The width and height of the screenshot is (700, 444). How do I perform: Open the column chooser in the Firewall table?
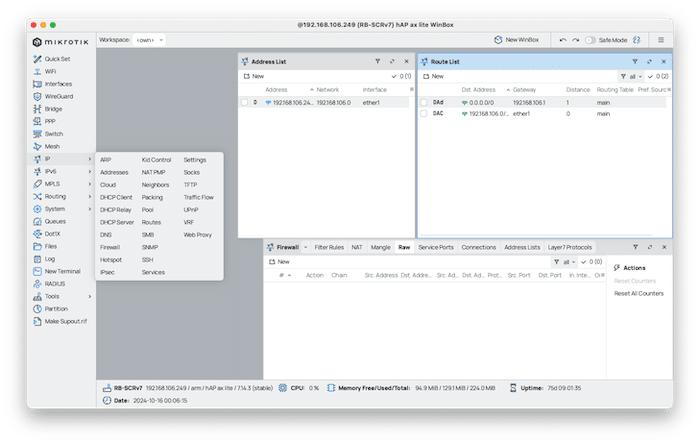(603, 275)
